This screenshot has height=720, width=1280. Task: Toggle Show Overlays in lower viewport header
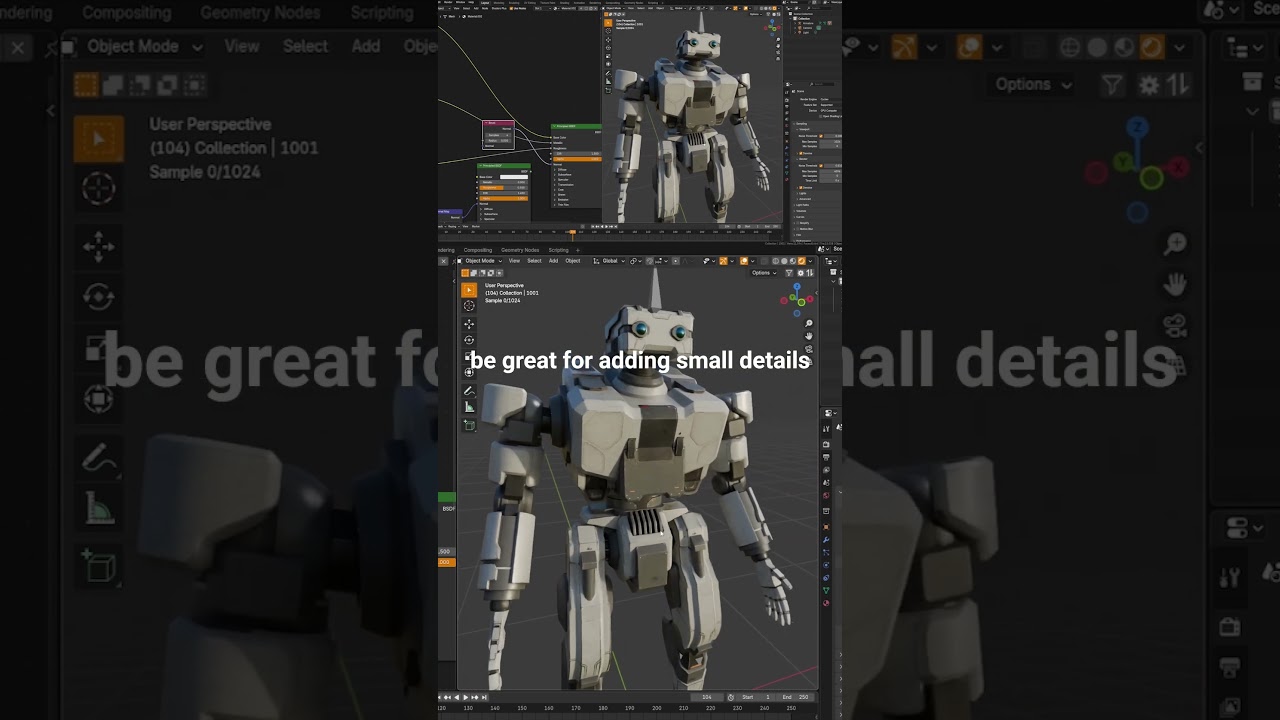(x=744, y=261)
